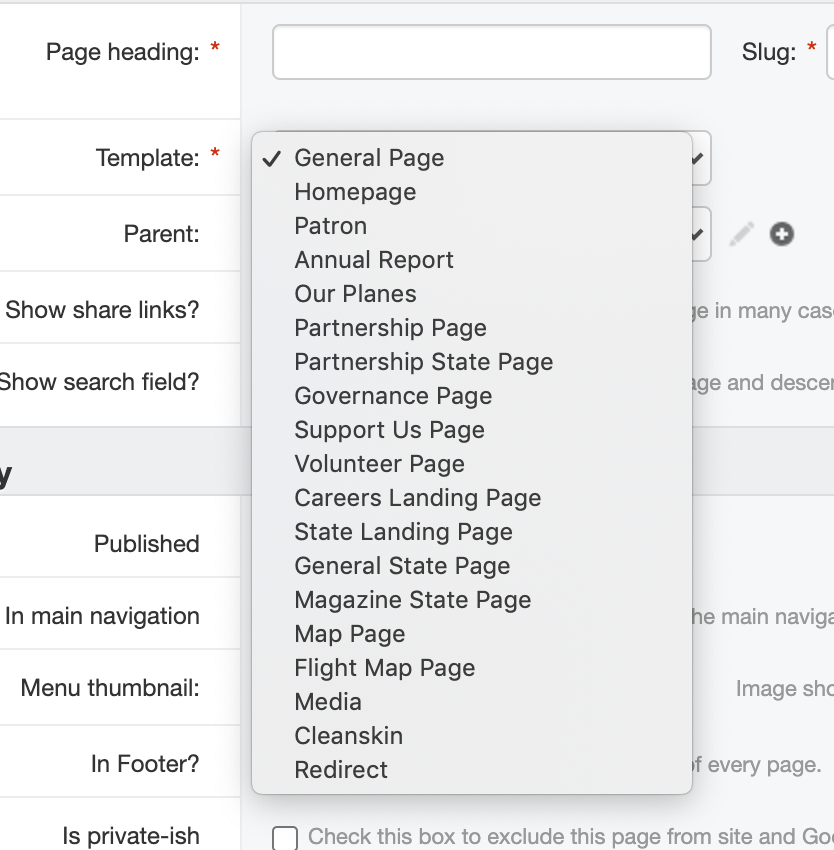The image size is (834, 850).
Task: Choose Cleanskin template option
Action: click(348, 736)
